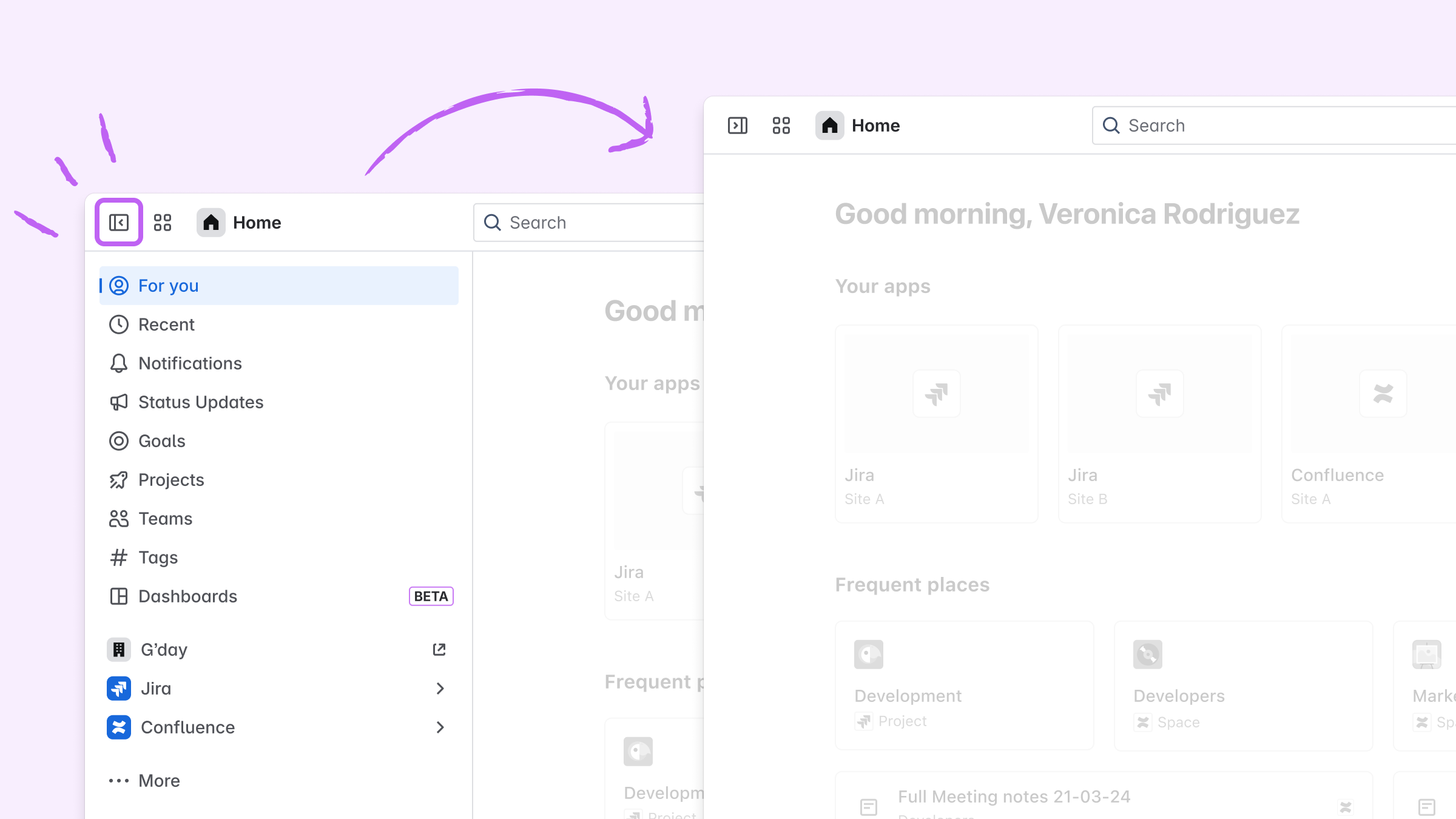Click the Home icon in left header
The height and width of the screenshot is (819, 1456).
click(x=211, y=223)
